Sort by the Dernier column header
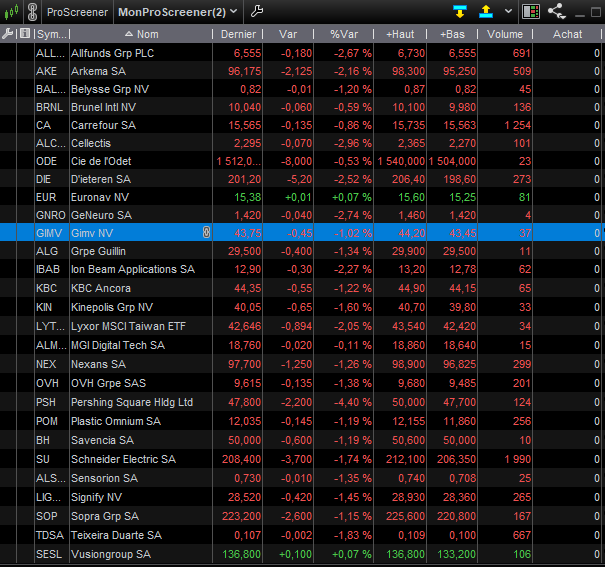This screenshot has height=567, width=605. (x=238, y=34)
